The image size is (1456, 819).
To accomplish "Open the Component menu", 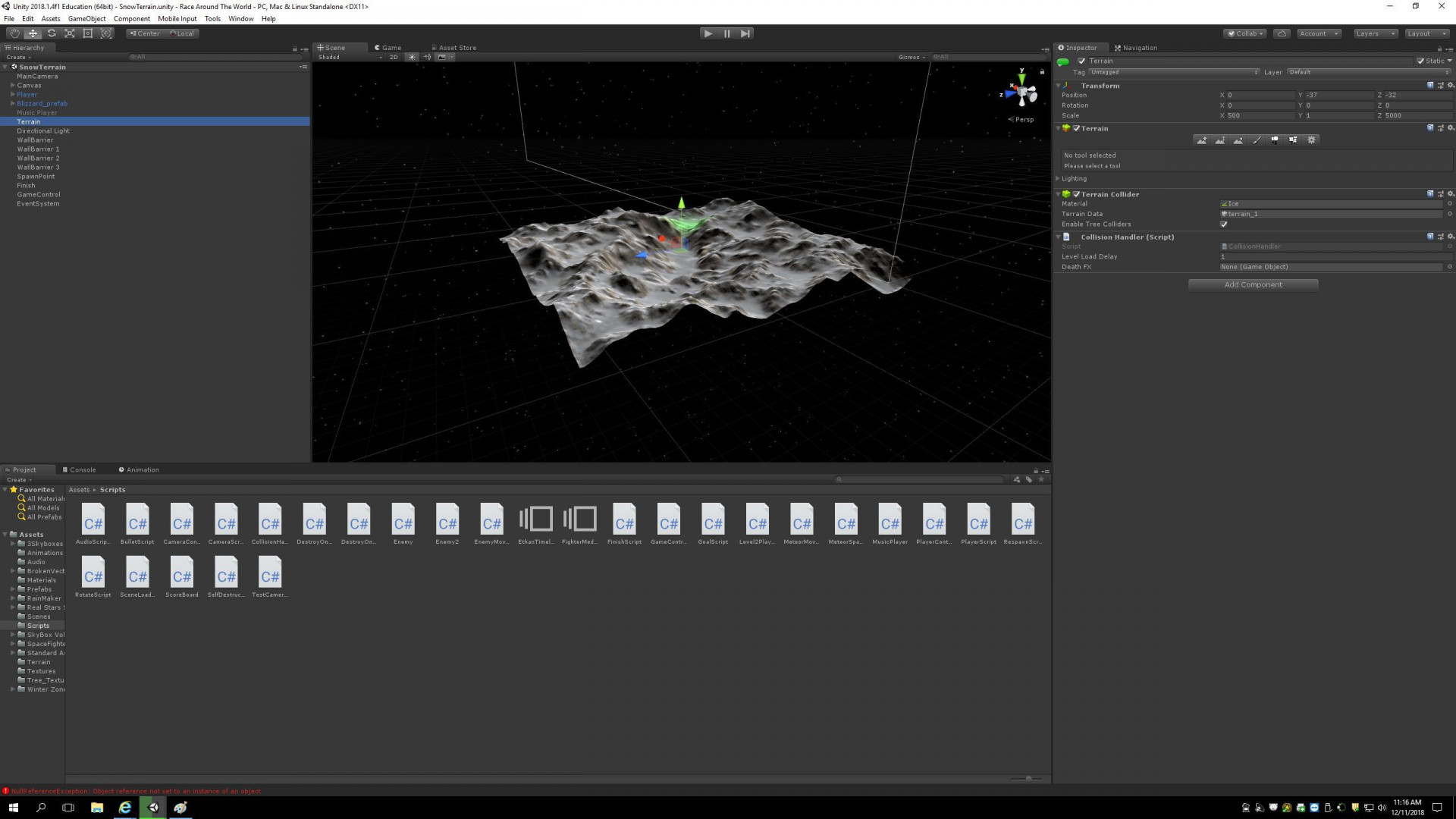I will click(132, 18).
